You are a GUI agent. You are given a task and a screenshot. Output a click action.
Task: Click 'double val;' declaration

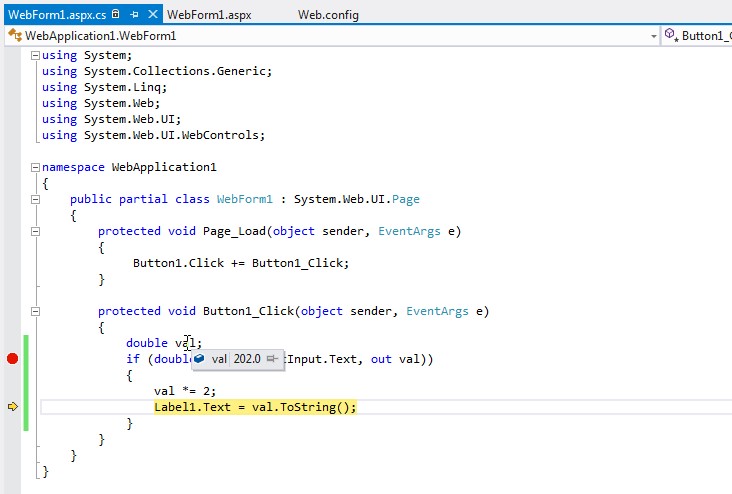coord(163,343)
